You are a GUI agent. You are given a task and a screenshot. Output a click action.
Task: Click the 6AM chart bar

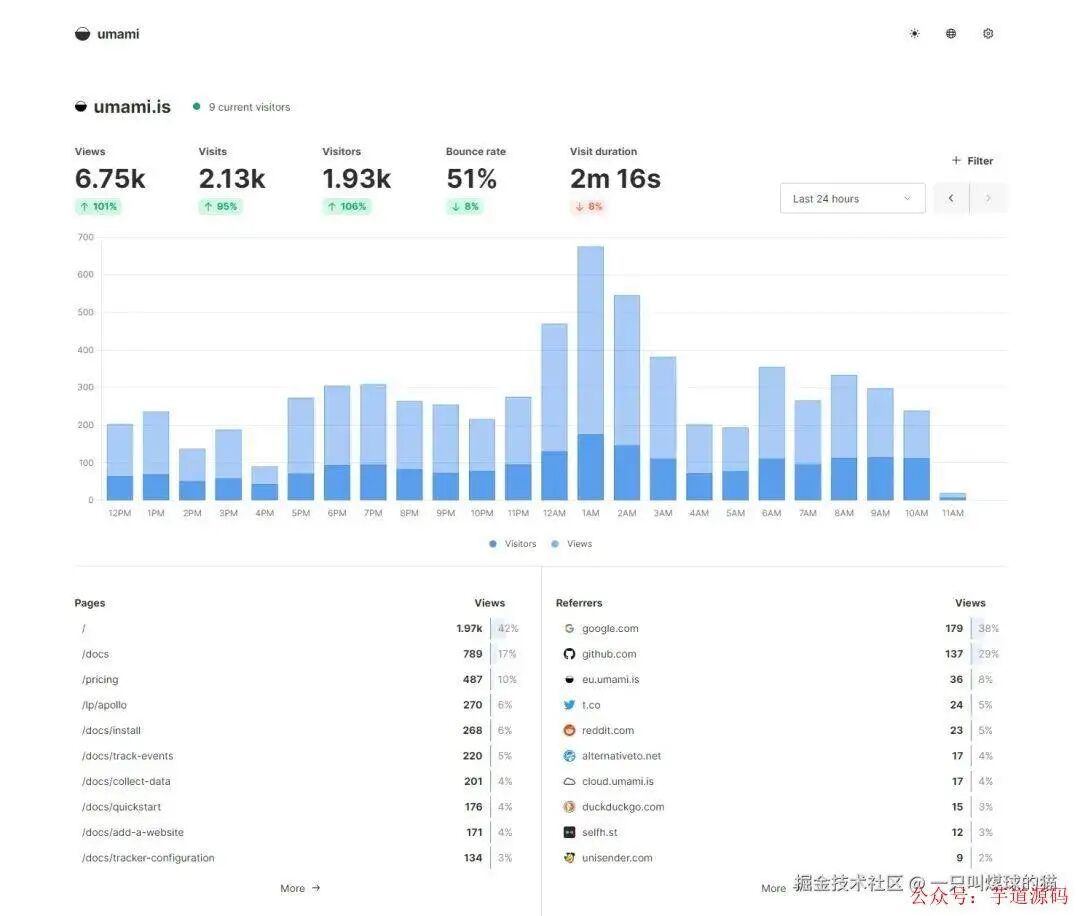(771, 433)
